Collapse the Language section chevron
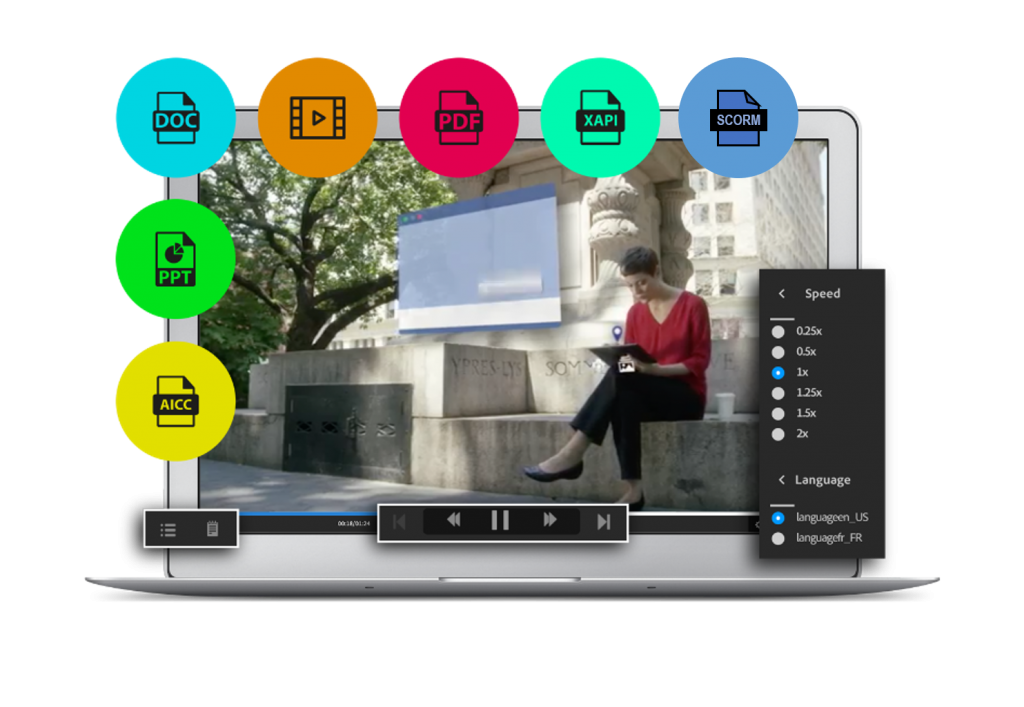 [782, 479]
